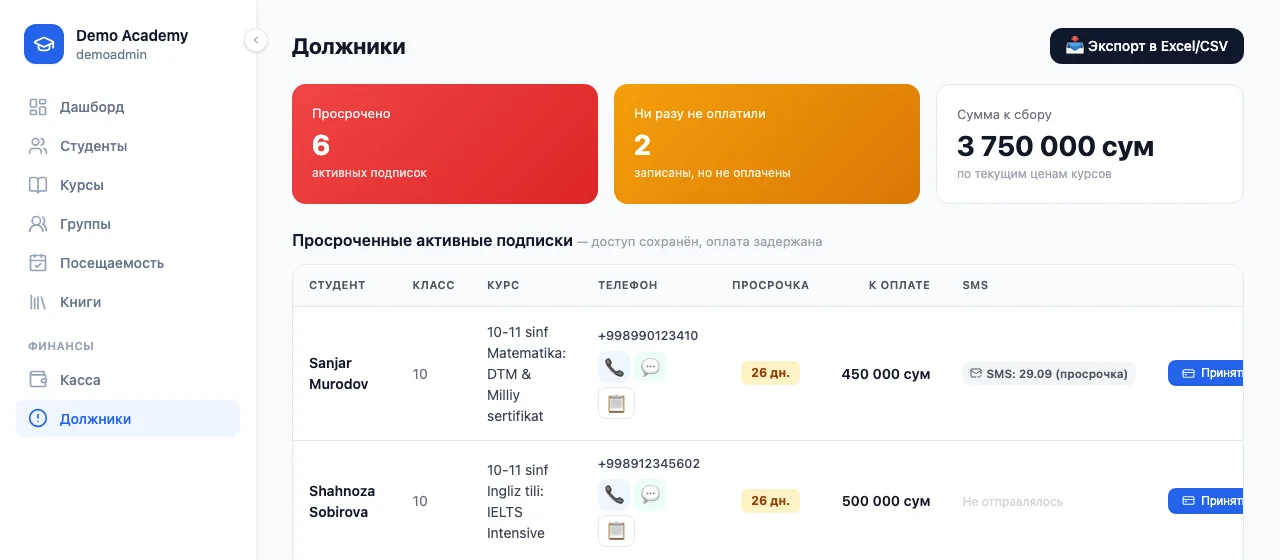Click the SMS: 29.09 (просрочка) badge
Viewport: 1280px width, 560px height.
[1049, 374]
